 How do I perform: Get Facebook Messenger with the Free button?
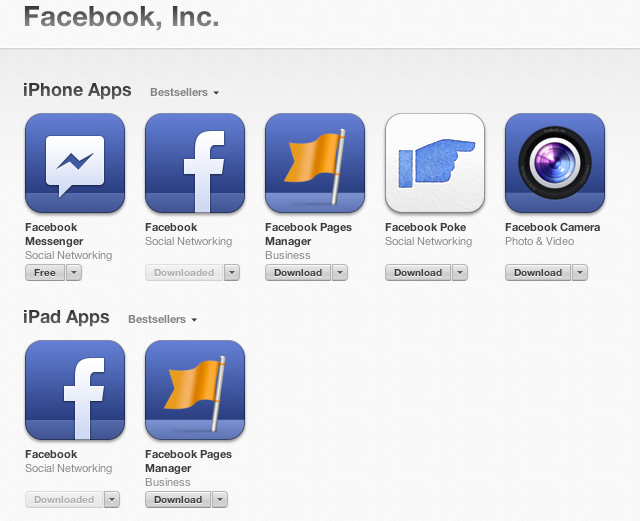45,272
